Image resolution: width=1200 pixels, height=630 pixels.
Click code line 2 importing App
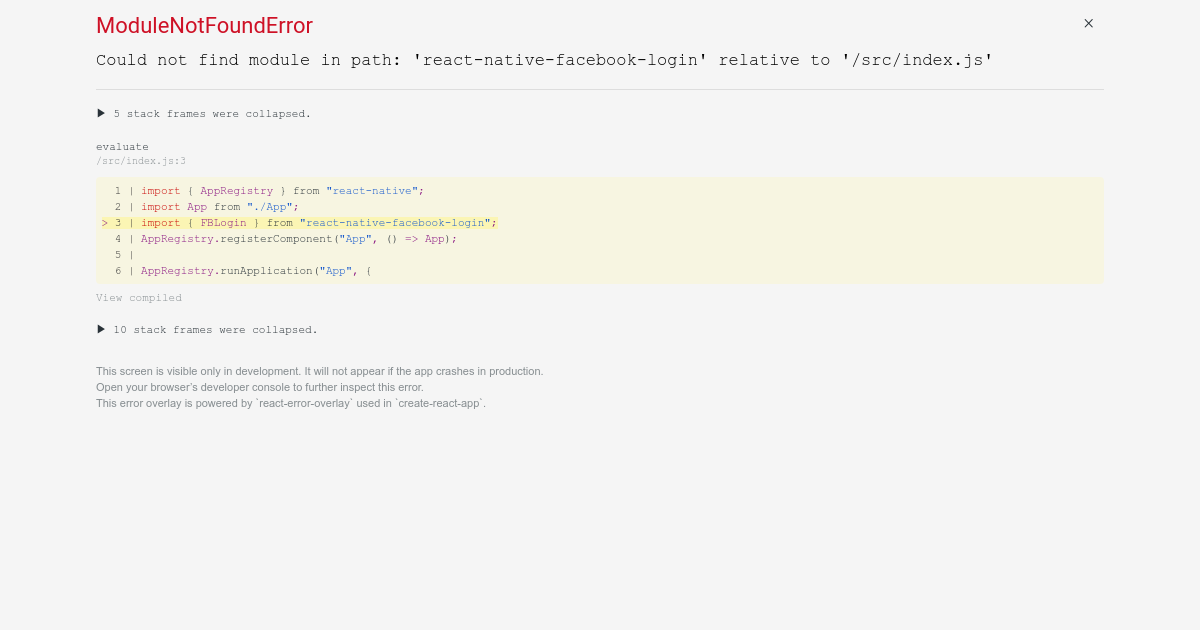[206, 207]
